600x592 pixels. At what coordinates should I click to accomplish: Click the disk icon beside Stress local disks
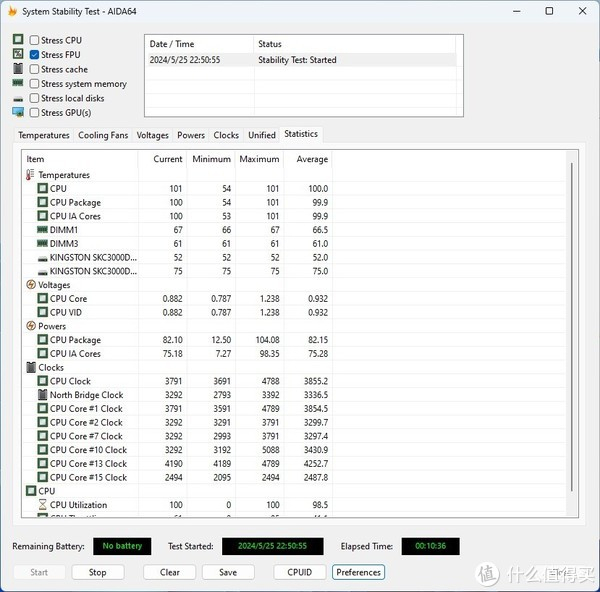18,99
